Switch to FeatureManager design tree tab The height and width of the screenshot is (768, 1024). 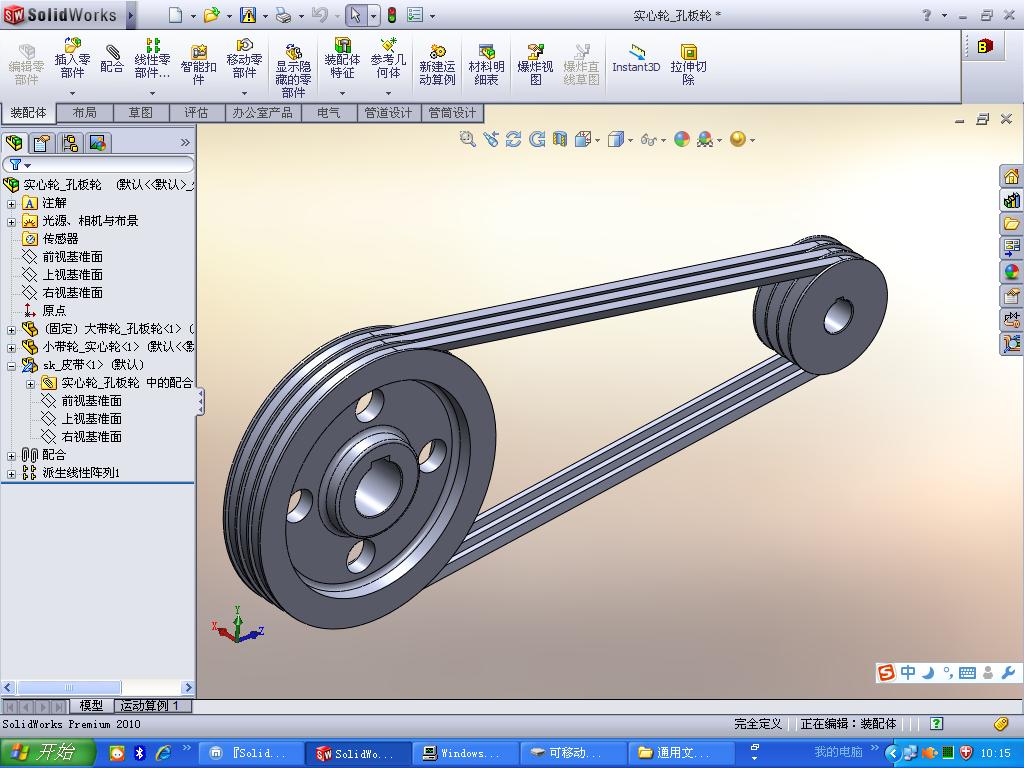(14, 142)
